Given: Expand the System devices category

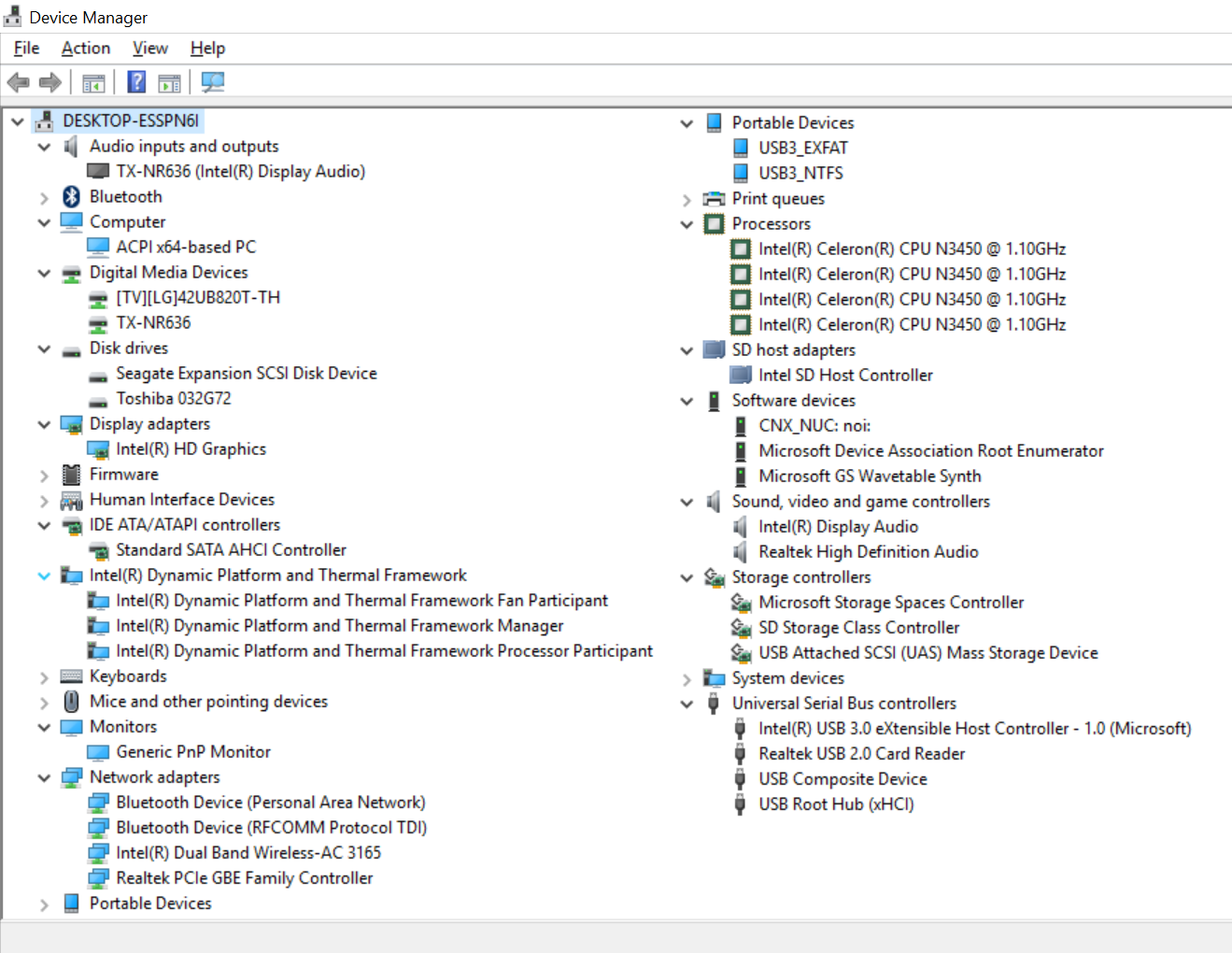Looking at the screenshot, I should click(687, 678).
